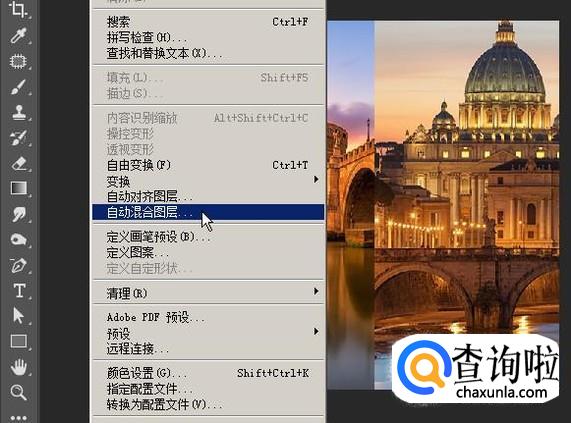The width and height of the screenshot is (571, 423).
Task: Select the Horizontal Type tool
Action: tap(19, 291)
